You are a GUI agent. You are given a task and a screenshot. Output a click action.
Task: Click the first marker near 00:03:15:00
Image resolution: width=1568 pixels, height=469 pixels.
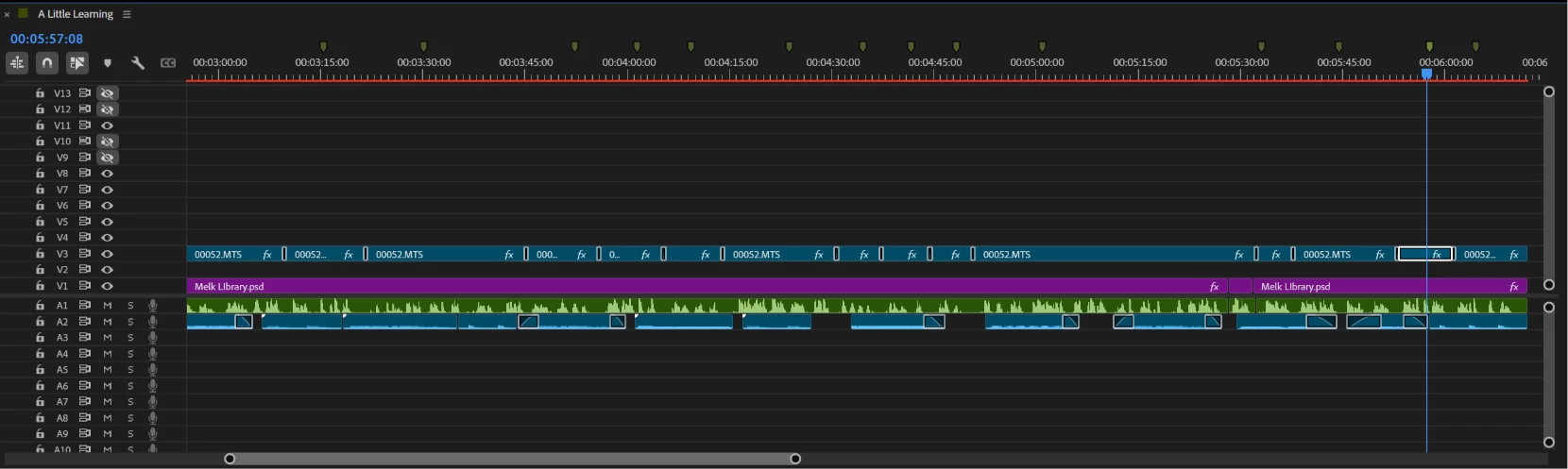tap(323, 46)
